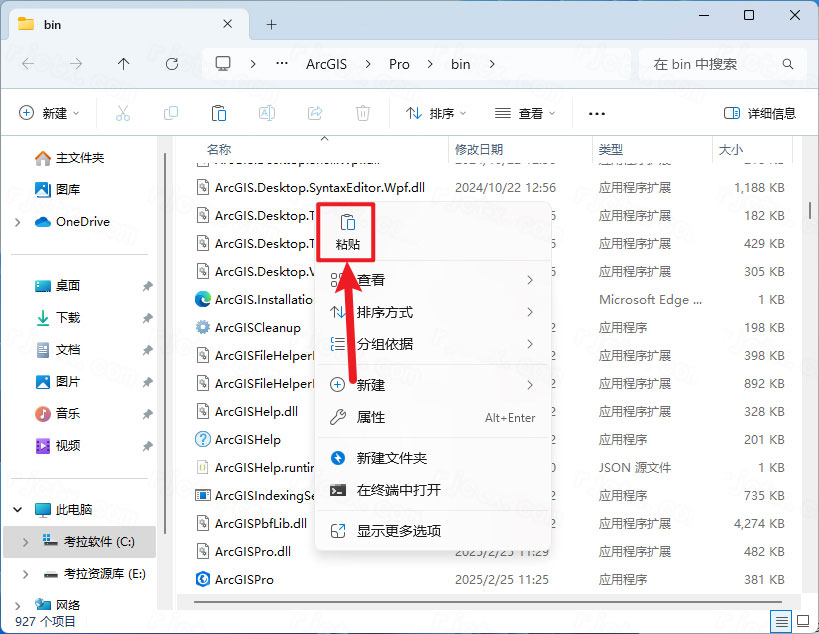Click the search magnifier icon
The width and height of the screenshot is (819, 634).
(x=788, y=64)
